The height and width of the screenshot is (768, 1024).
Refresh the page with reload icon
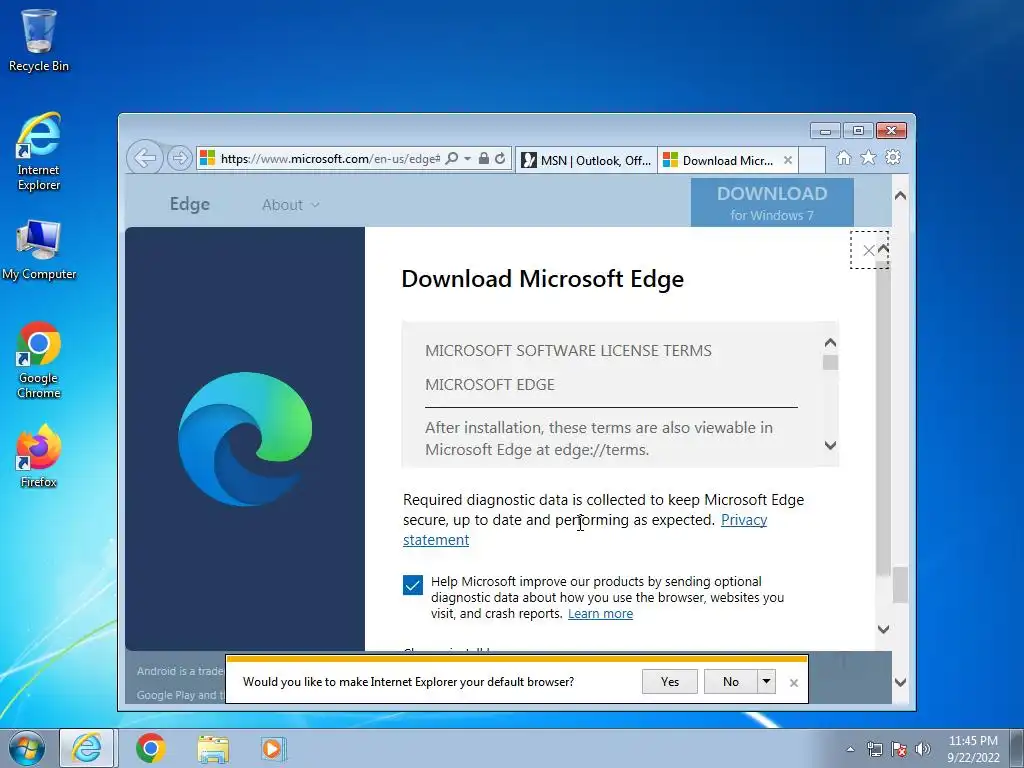pos(500,159)
